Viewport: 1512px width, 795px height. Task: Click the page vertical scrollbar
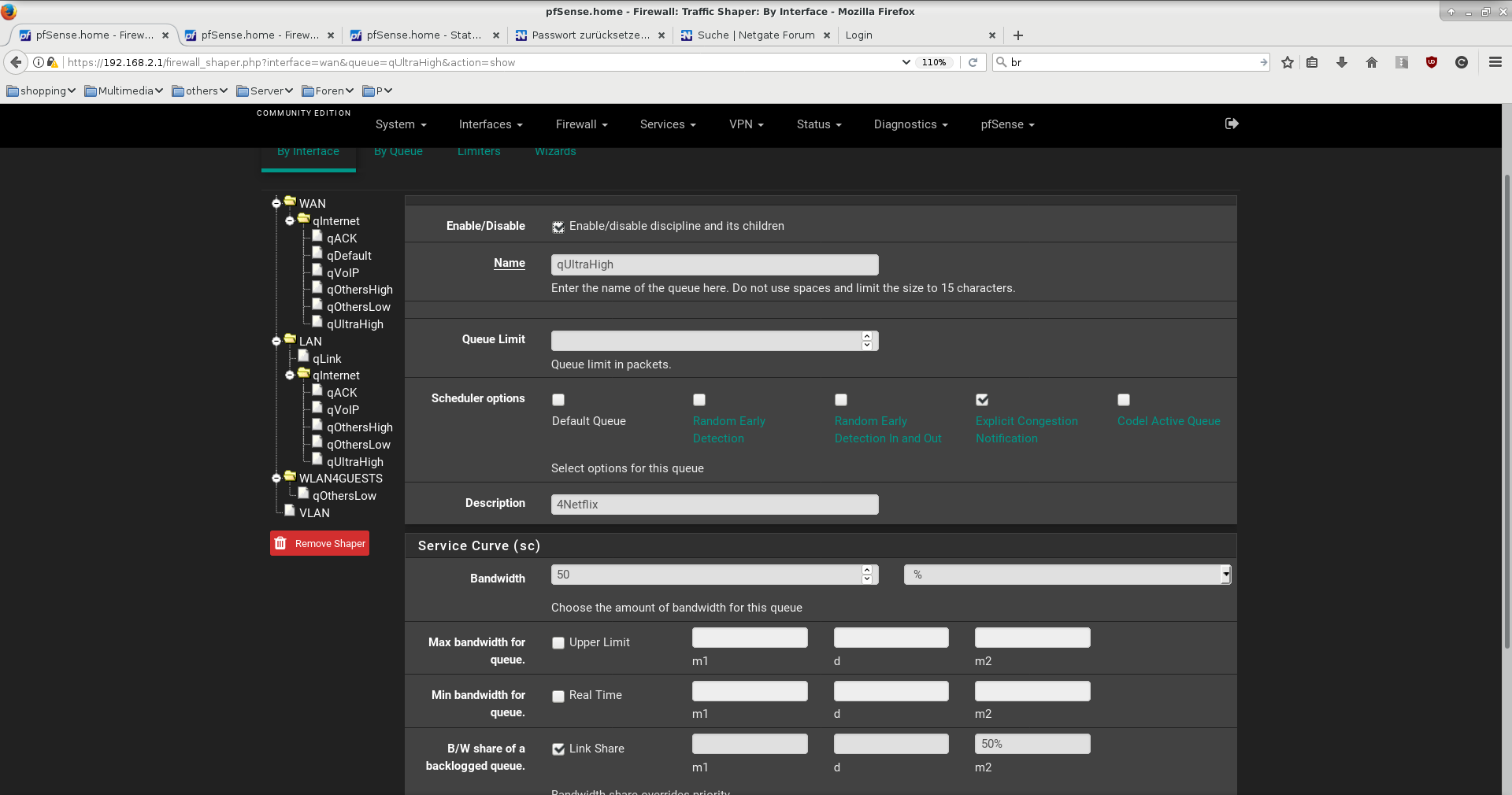[x=1506, y=409]
